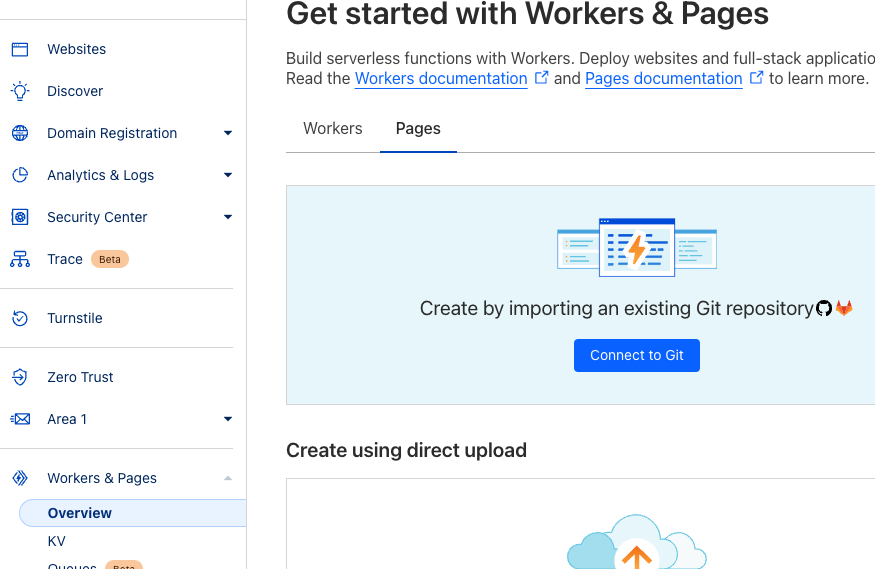The height and width of the screenshot is (569, 875).
Task: Click the Analytics & Logs pie chart icon
Action: [20, 175]
